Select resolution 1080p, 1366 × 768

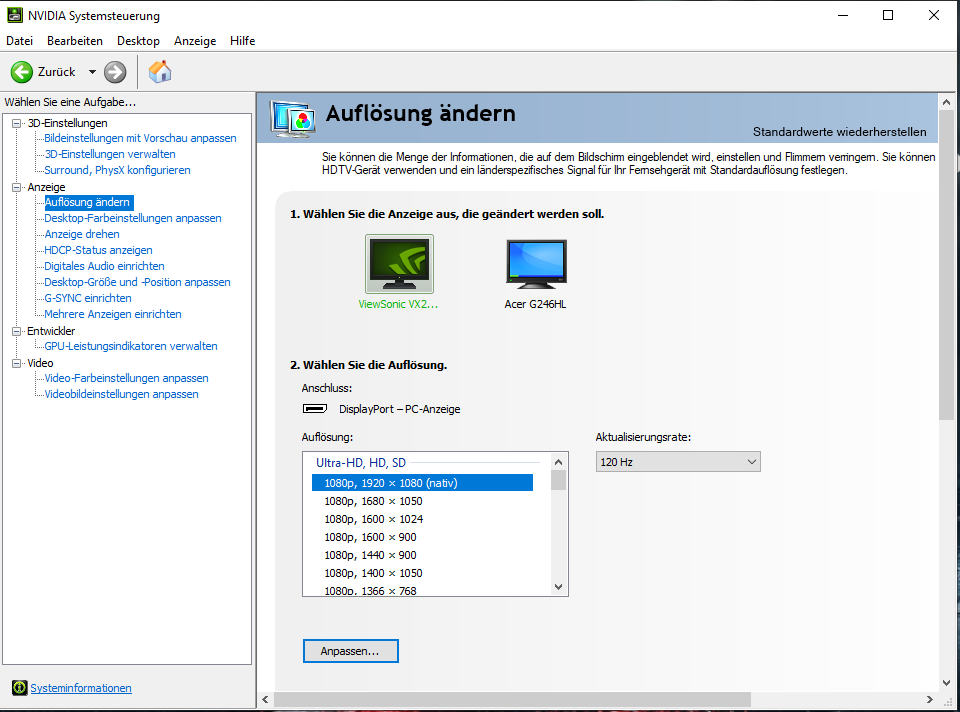(x=370, y=590)
